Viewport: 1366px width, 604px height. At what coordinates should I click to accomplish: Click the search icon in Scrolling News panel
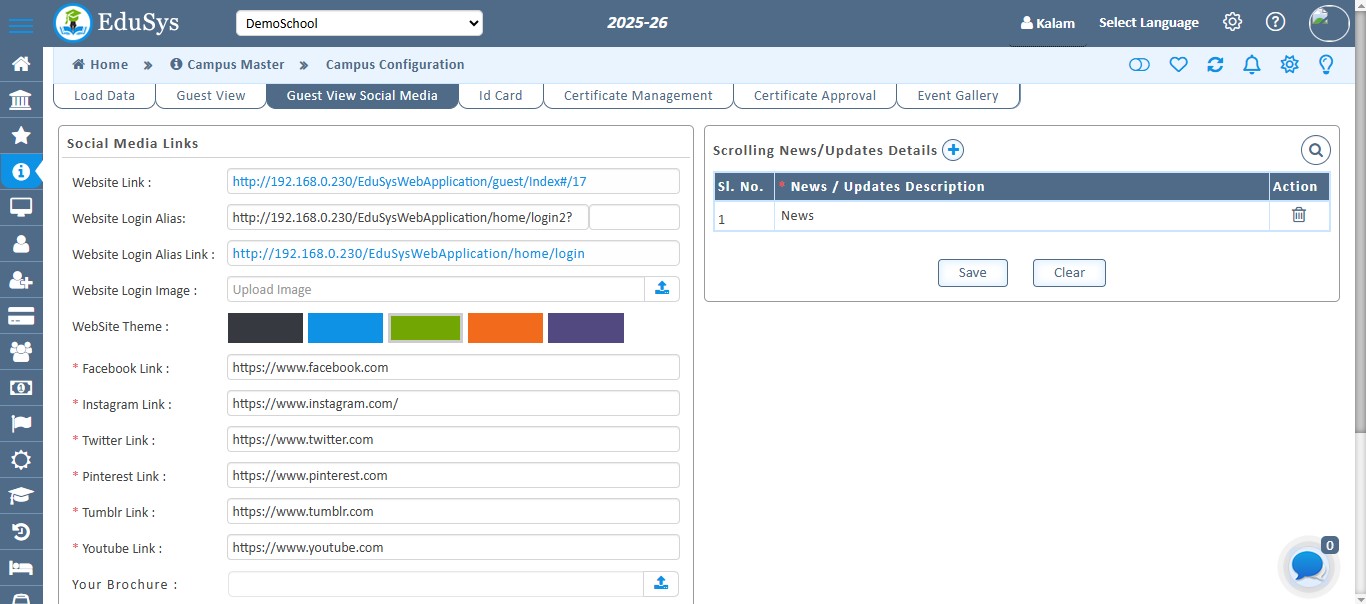tap(1315, 149)
